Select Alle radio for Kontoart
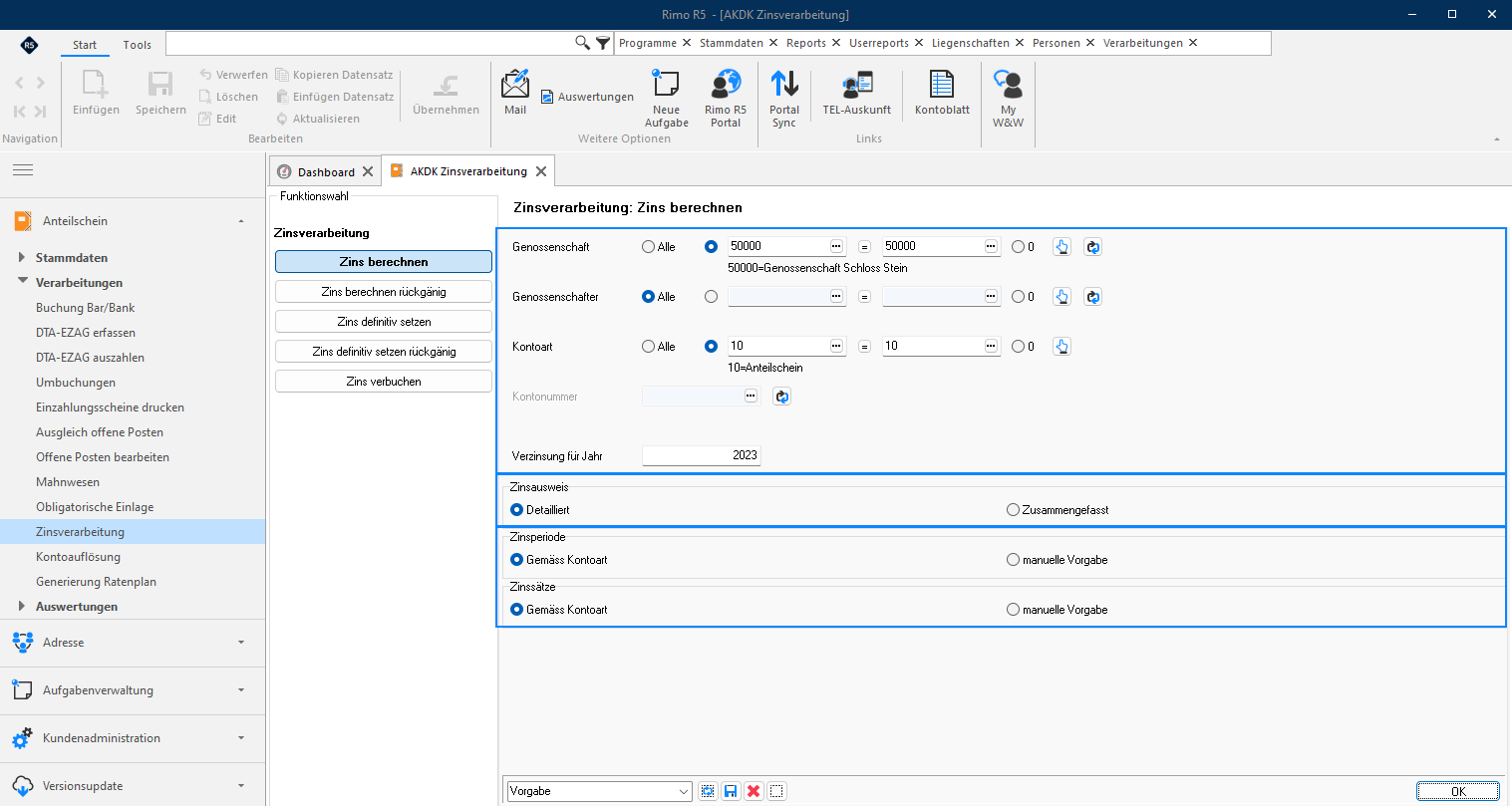 [x=648, y=347]
